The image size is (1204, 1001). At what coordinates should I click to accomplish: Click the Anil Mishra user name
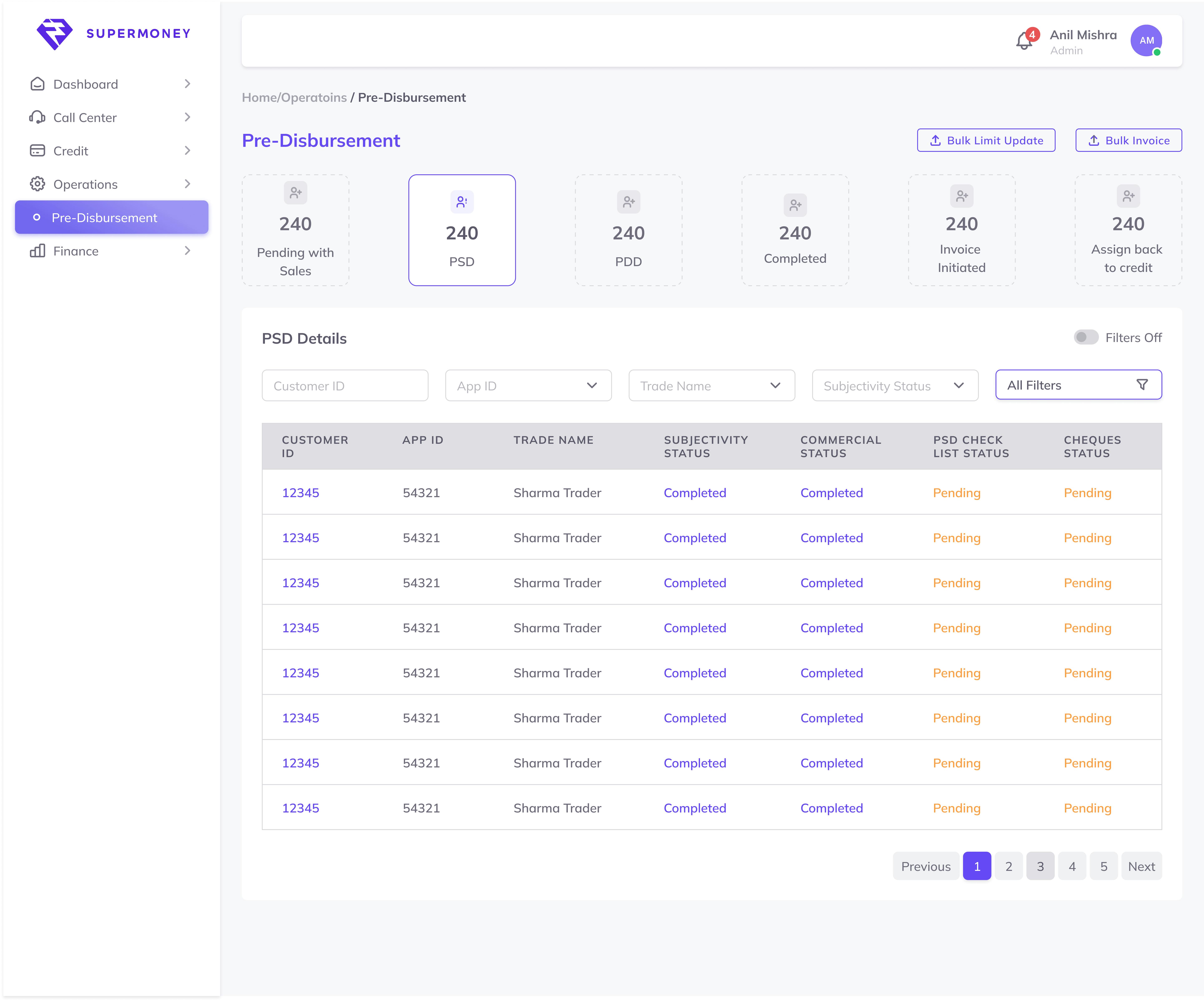click(1083, 35)
